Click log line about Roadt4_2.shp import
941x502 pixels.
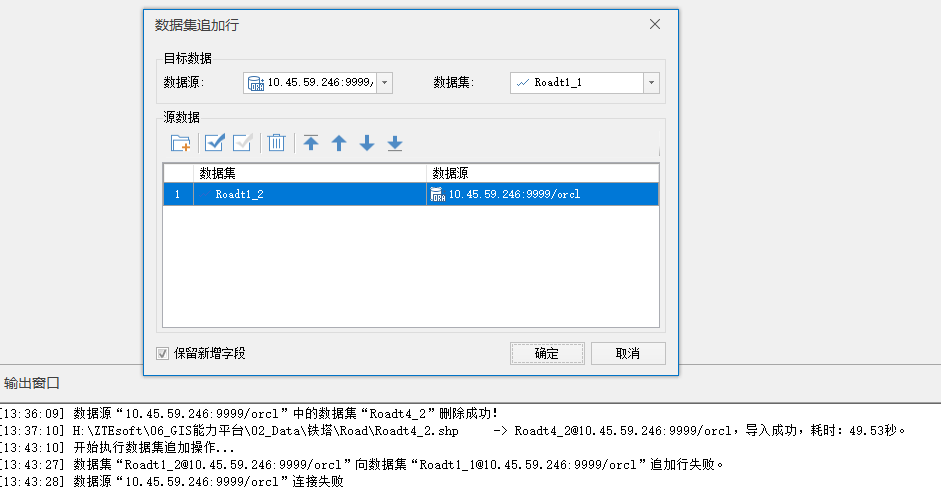453,431
